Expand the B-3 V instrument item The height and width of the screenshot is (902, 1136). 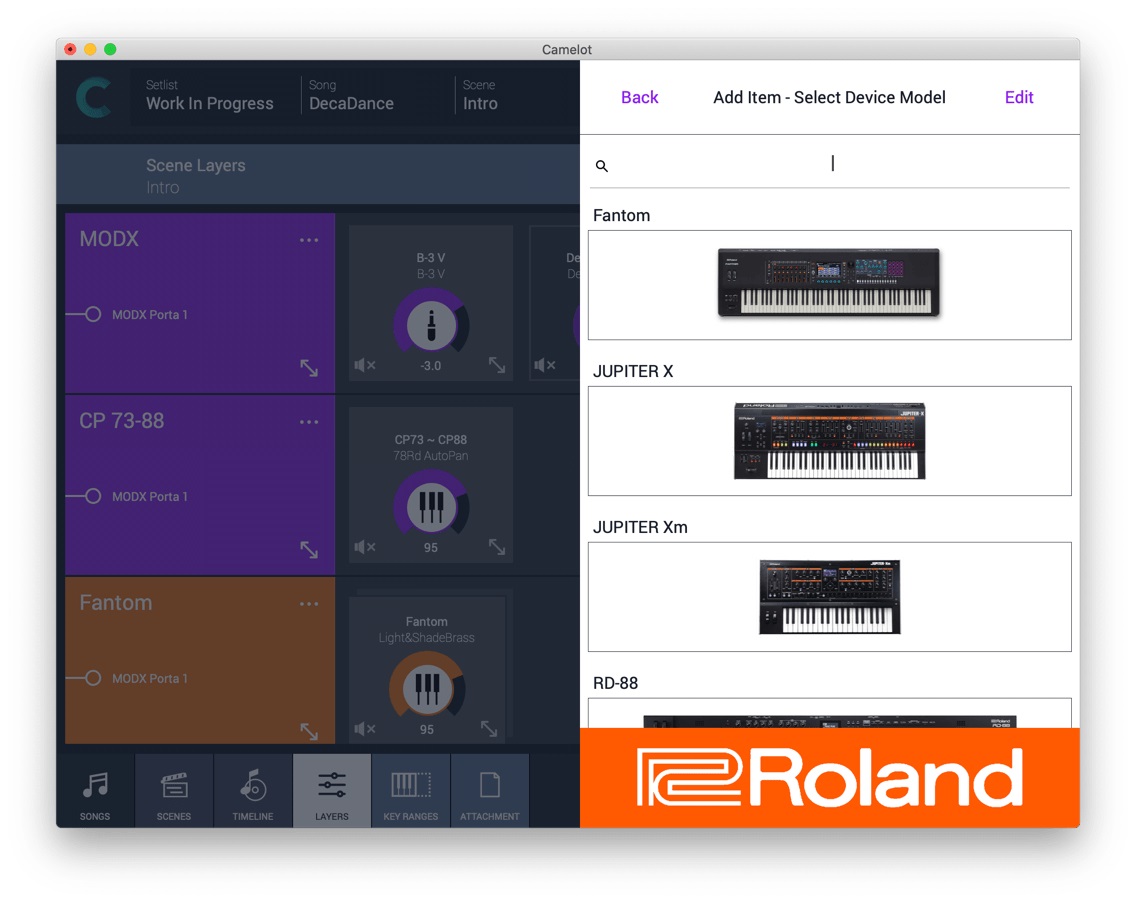click(x=497, y=365)
